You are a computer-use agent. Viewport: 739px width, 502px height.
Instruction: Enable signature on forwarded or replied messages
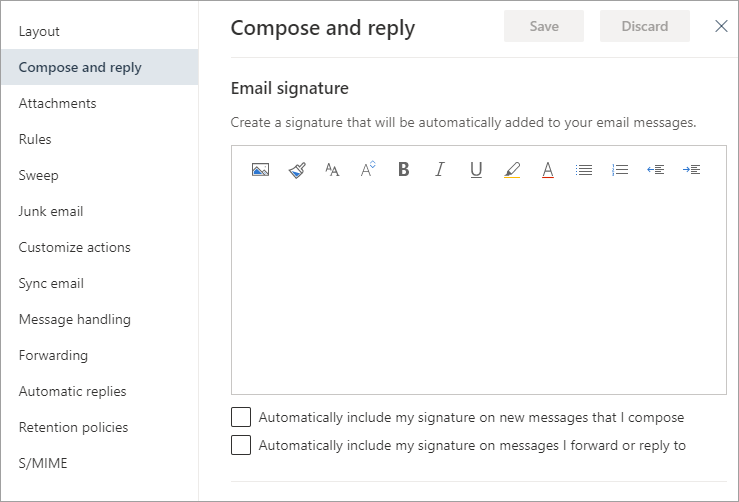(x=241, y=445)
